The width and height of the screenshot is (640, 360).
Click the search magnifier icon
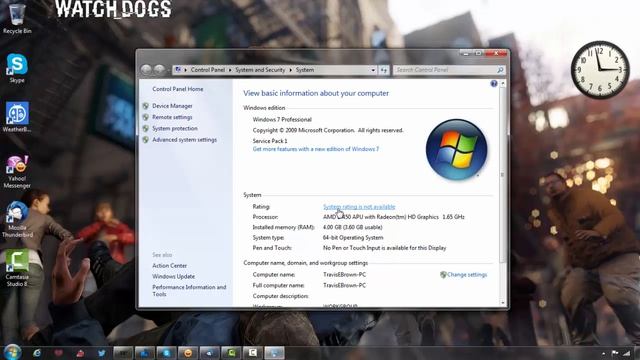coord(500,70)
